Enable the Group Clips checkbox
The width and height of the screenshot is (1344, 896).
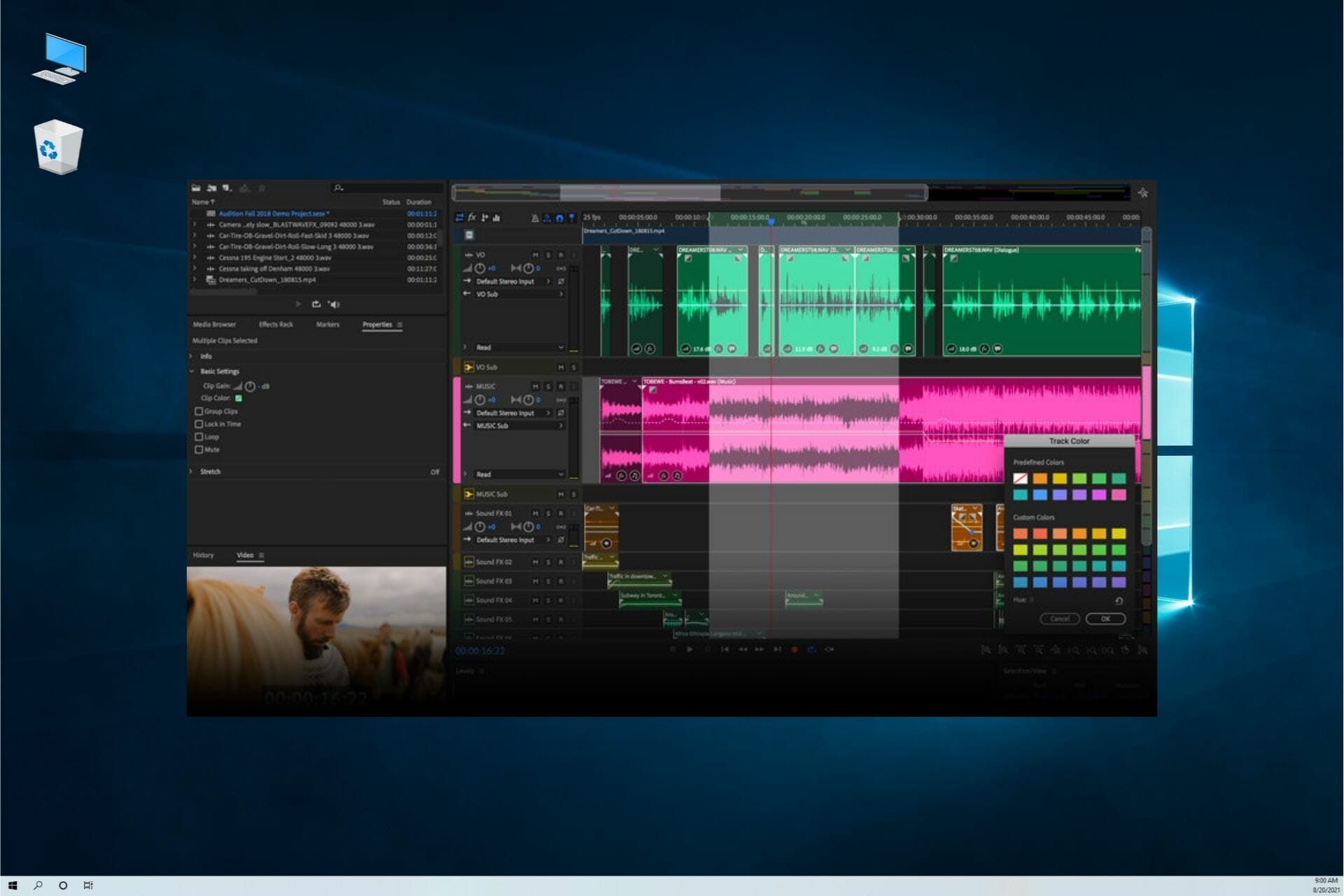tap(199, 412)
